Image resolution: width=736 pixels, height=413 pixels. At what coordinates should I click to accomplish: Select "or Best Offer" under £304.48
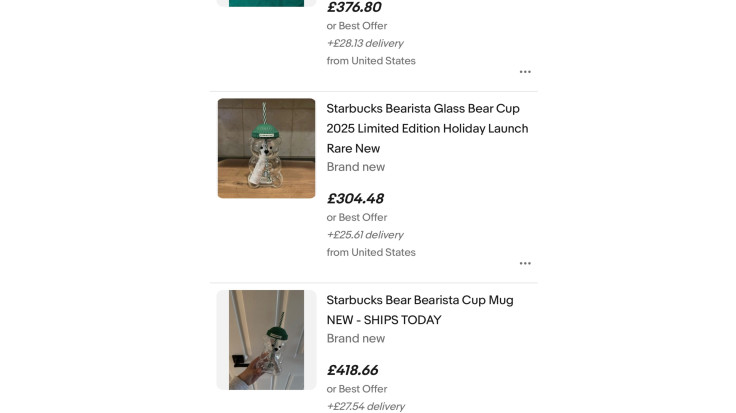click(357, 217)
